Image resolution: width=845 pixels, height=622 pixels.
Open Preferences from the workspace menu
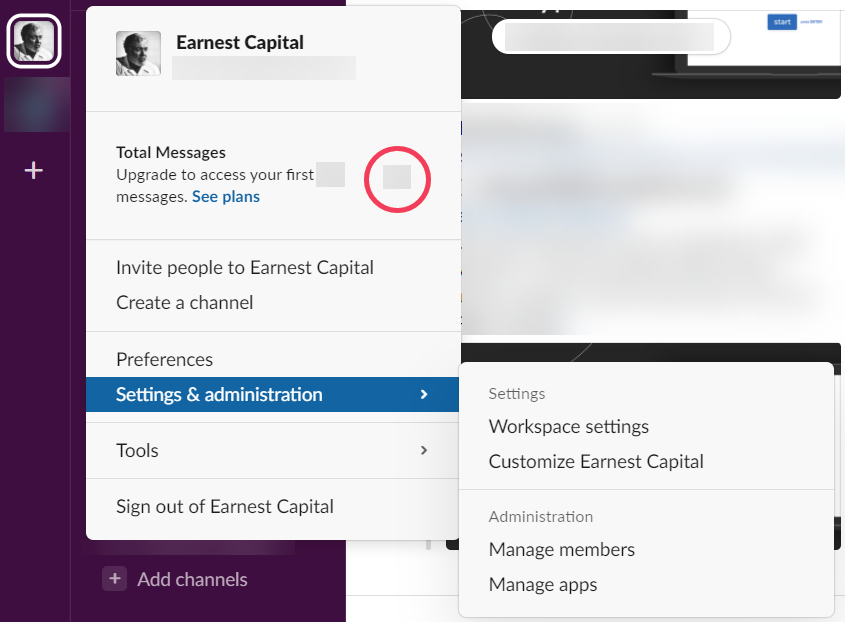[165, 360]
